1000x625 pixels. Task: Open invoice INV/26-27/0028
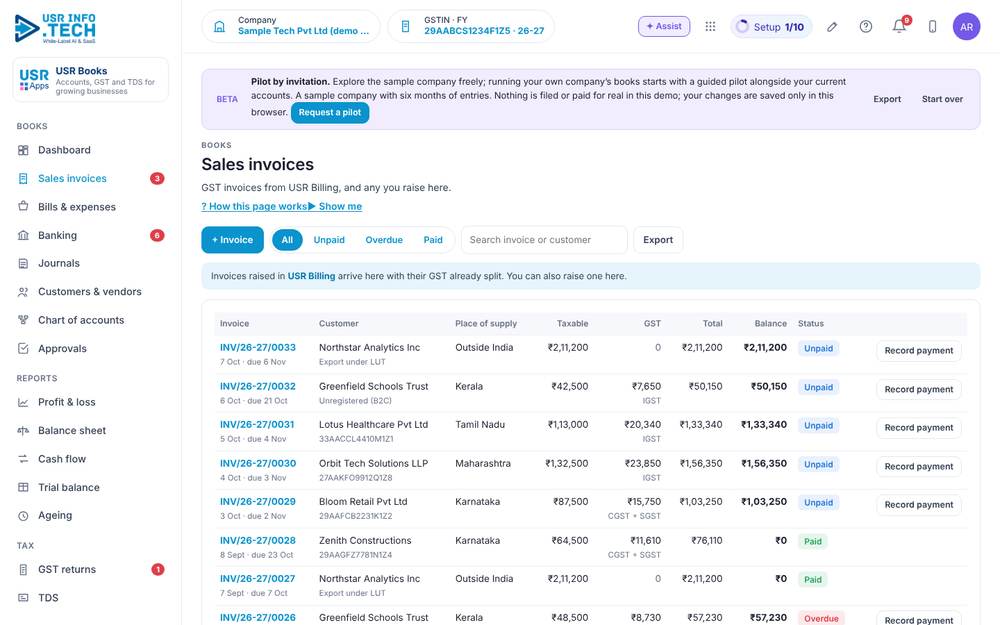[258, 541]
